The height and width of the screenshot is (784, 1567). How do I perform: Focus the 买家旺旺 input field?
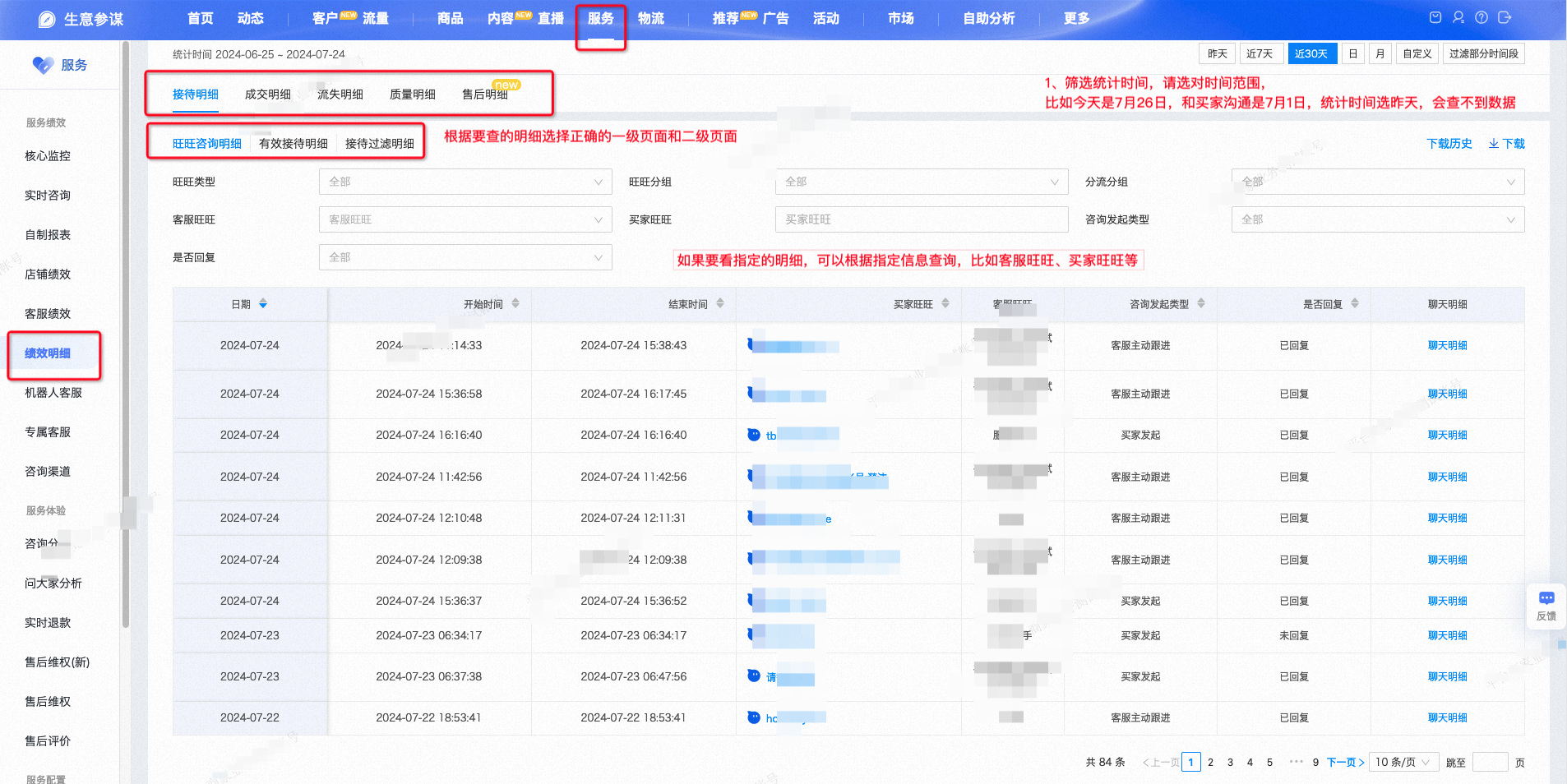click(922, 219)
